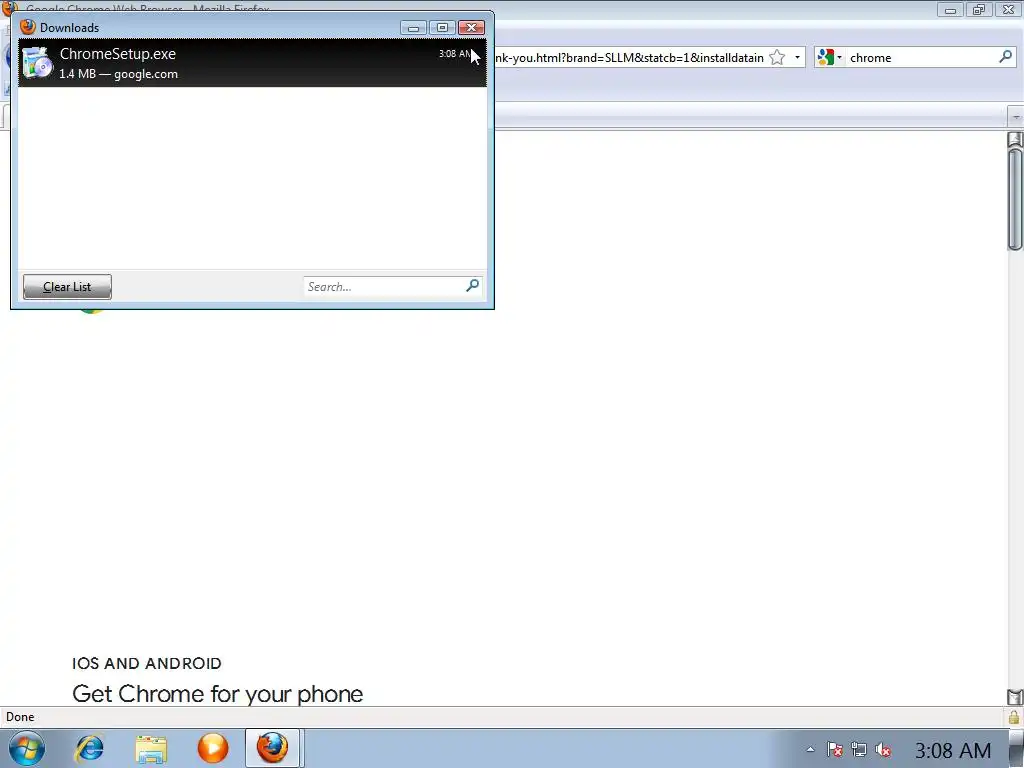Click the scrollbar up arrow

[1015, 139]
